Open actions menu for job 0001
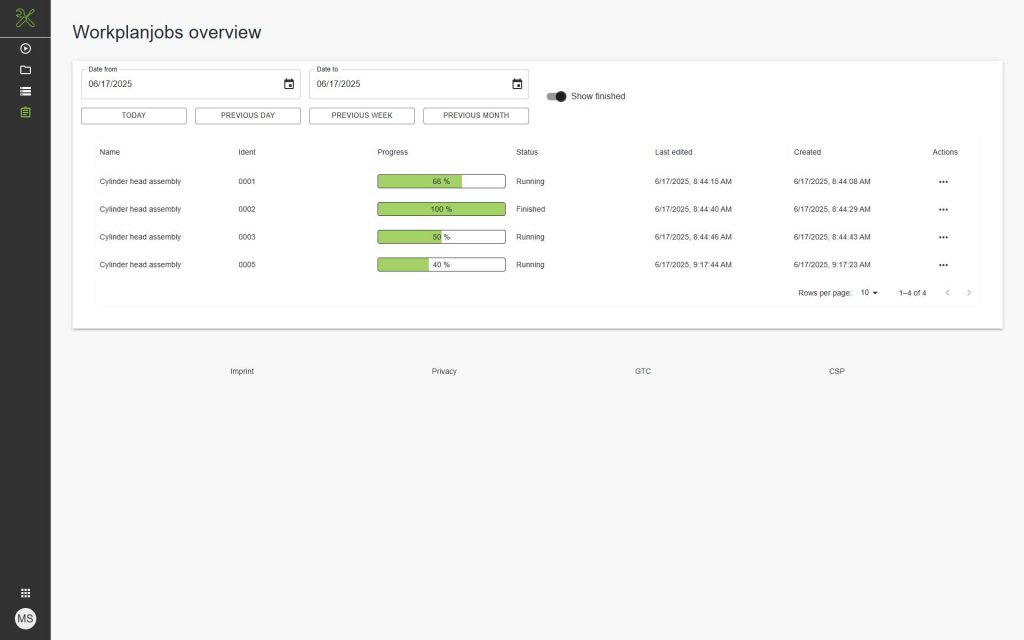The width and height of the screenshot is (1024, 640). point(943,182)
